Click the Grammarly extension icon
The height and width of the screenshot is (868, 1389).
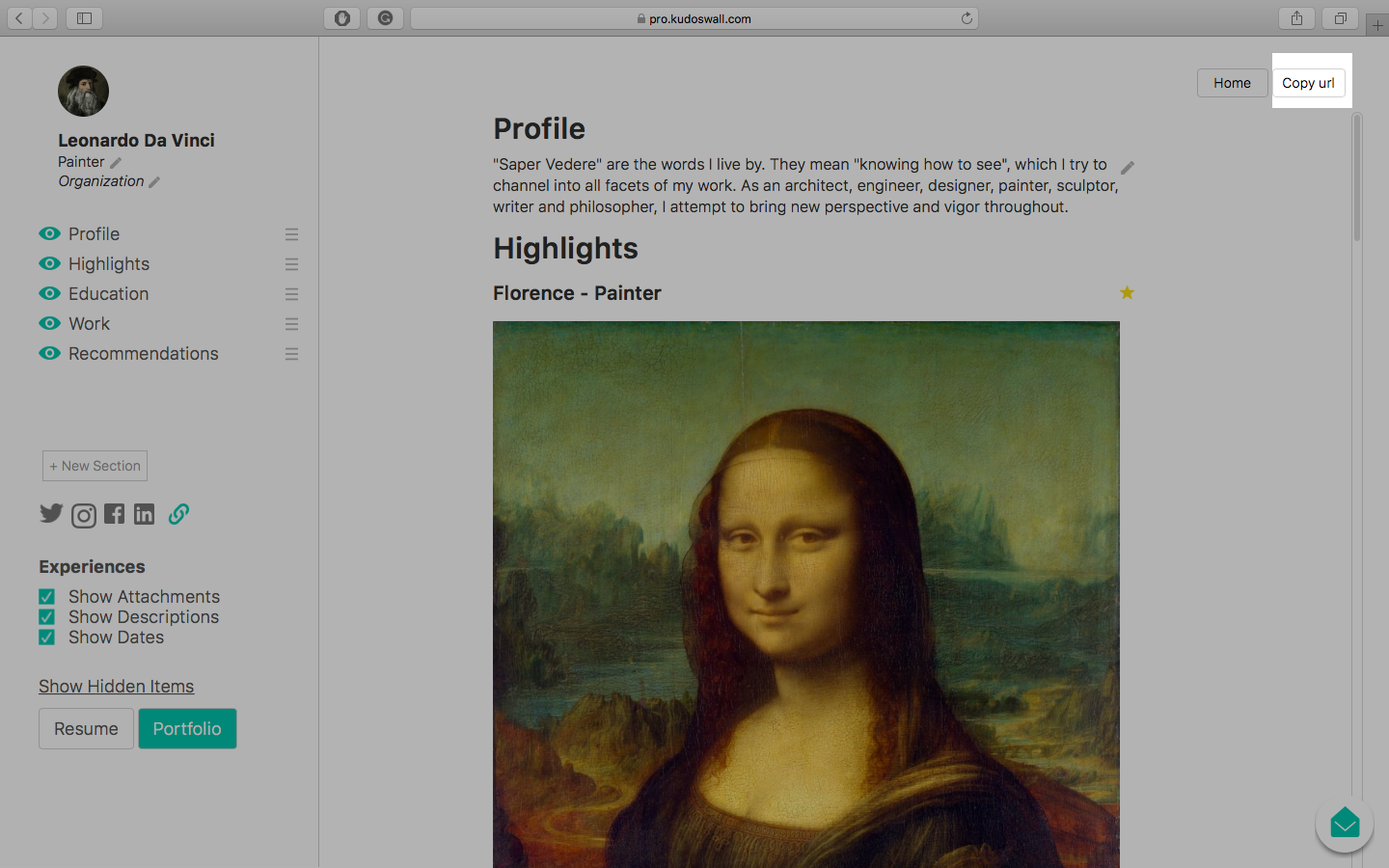click(x=385, y=18)
